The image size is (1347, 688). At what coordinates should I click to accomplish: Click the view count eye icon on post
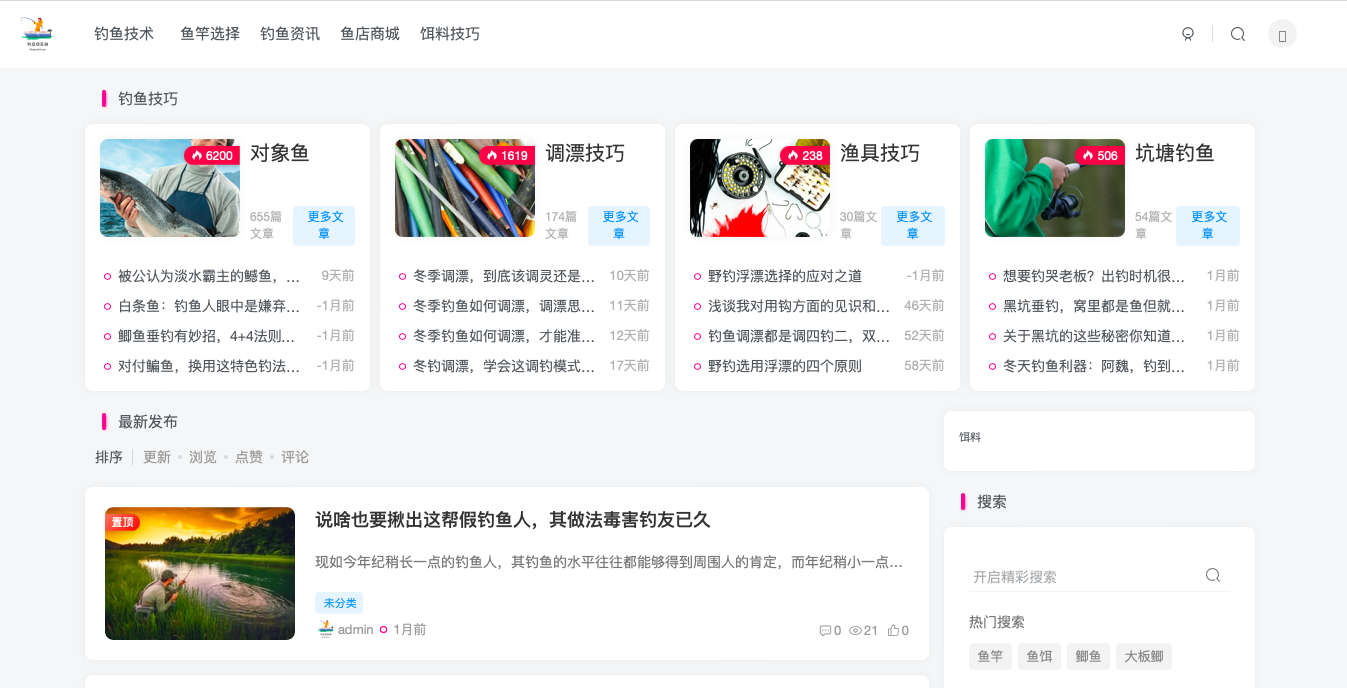point(855,630)
